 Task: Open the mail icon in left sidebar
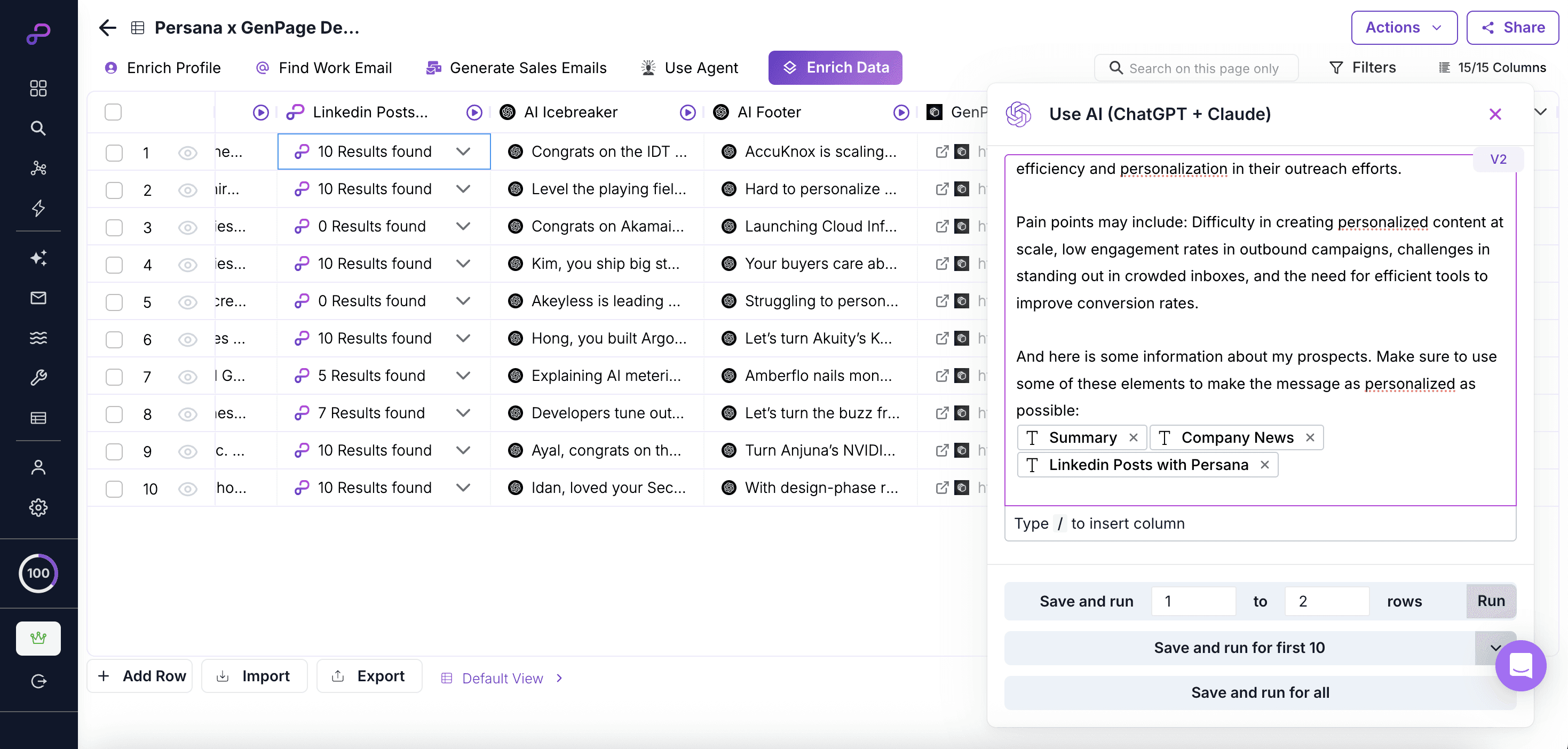coord(38,298)
